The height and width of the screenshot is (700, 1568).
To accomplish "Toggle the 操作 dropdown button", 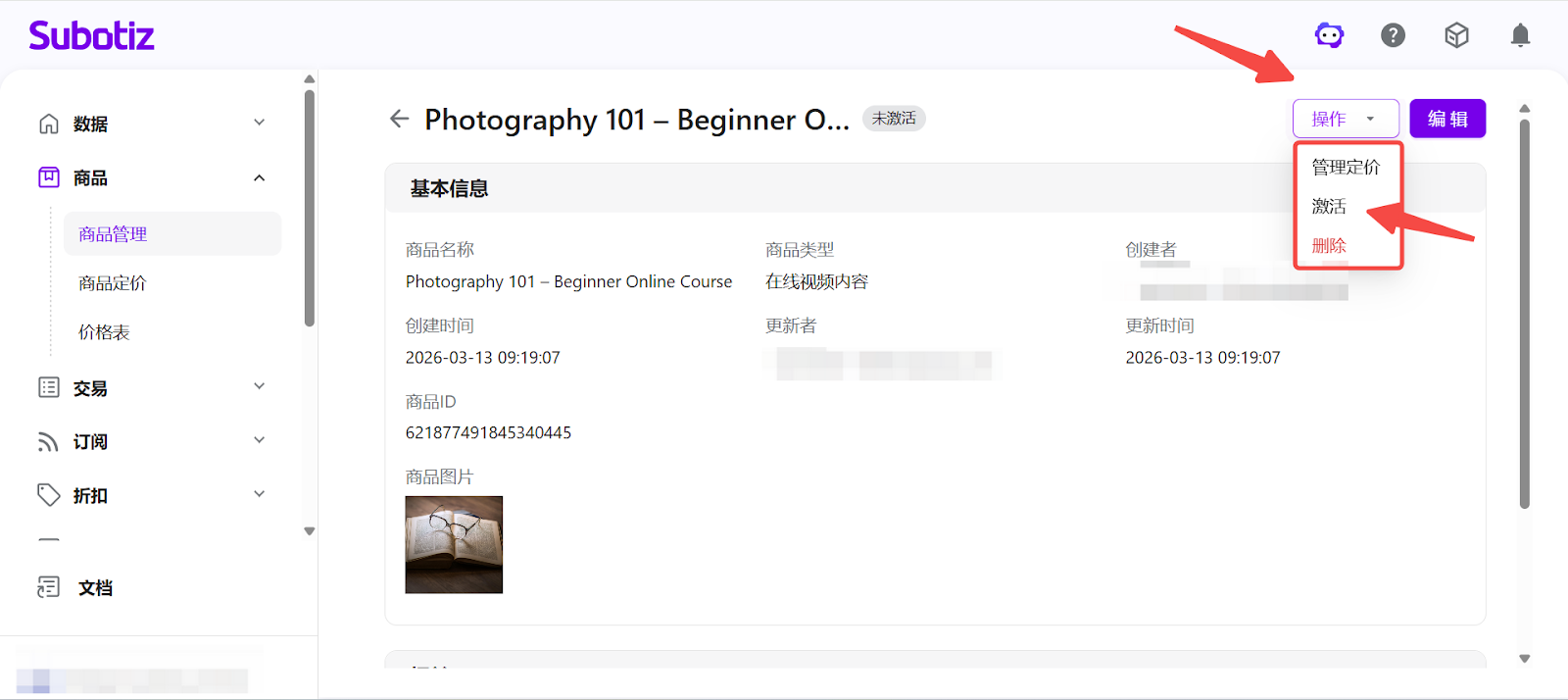I will 1345,120.
